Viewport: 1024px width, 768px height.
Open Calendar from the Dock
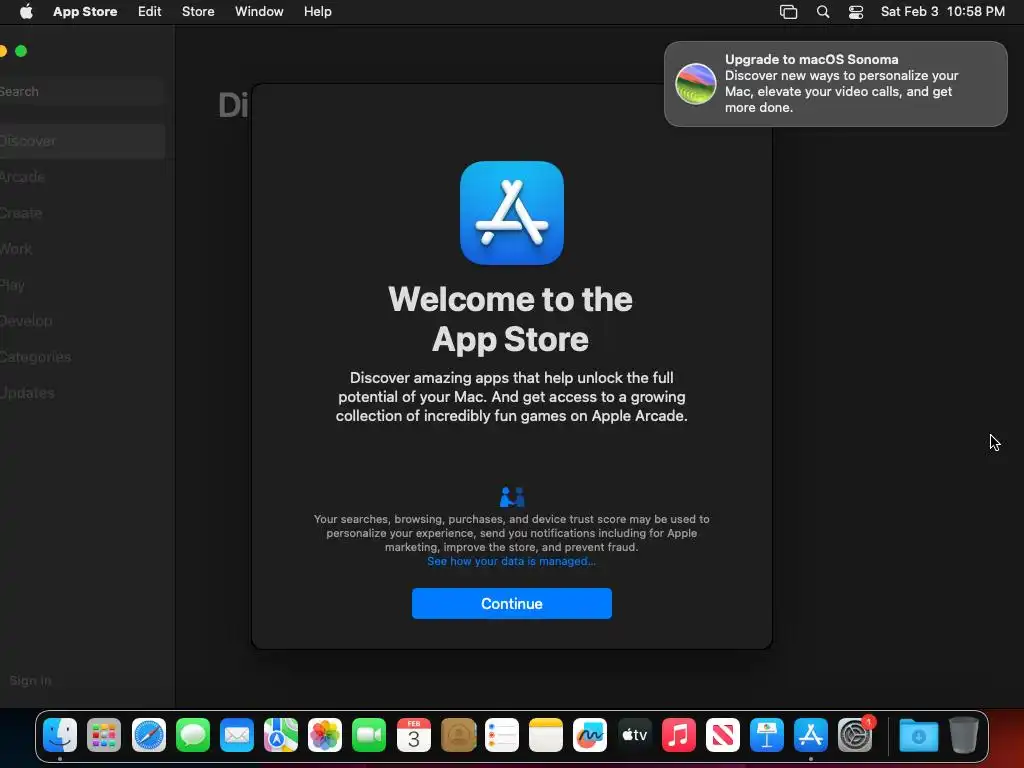413,735
